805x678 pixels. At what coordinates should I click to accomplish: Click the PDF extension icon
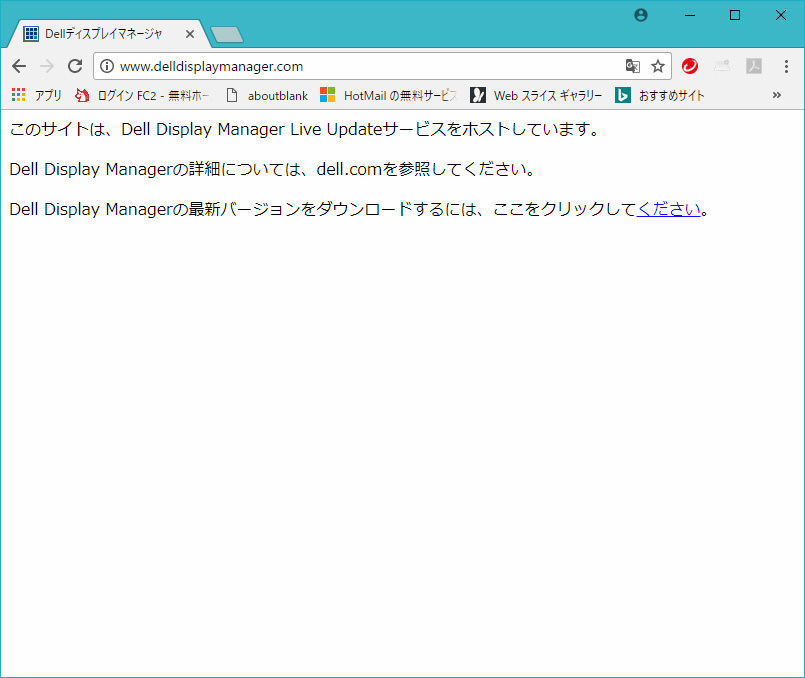pyautogui.click(x=754, y=66)
